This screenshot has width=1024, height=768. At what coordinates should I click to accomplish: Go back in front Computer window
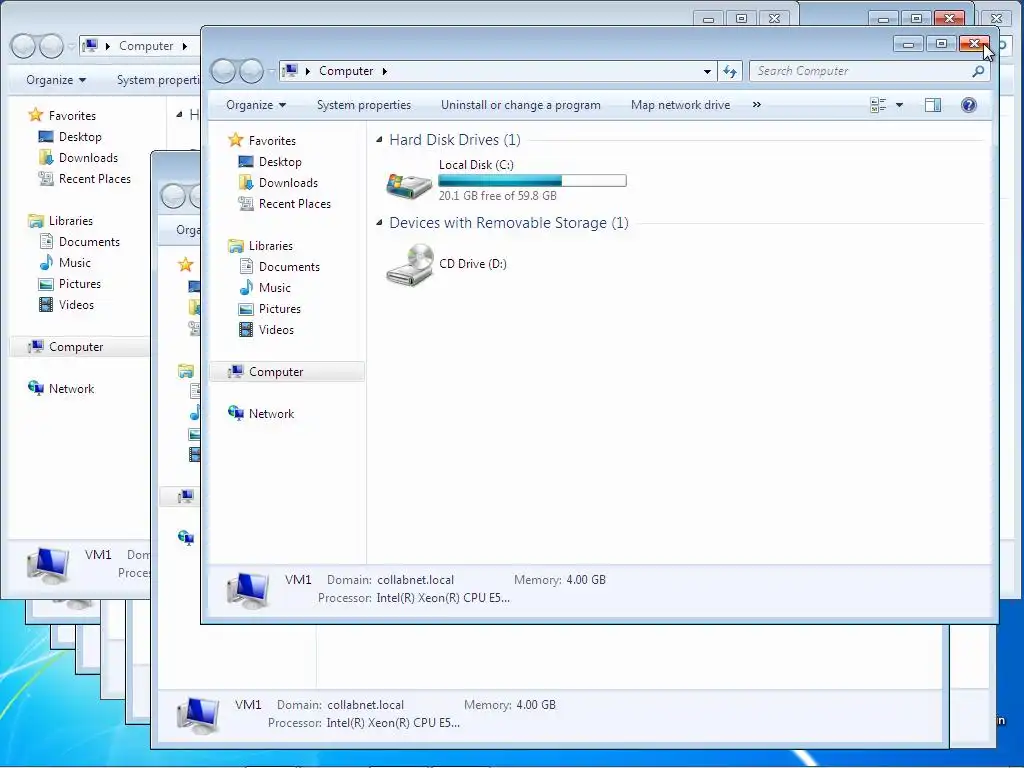(223, 71)
